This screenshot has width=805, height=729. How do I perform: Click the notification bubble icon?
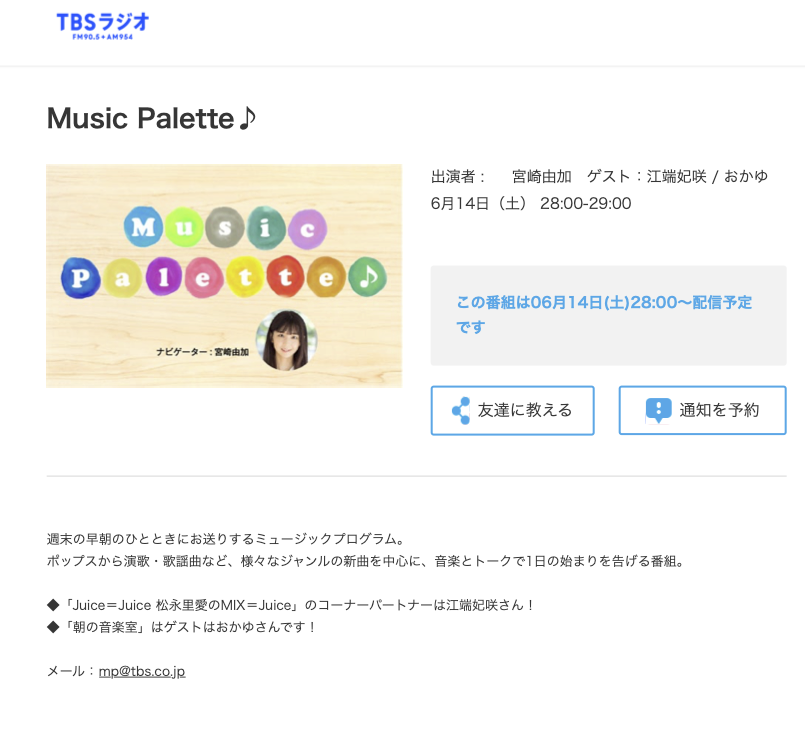point(658,411)
